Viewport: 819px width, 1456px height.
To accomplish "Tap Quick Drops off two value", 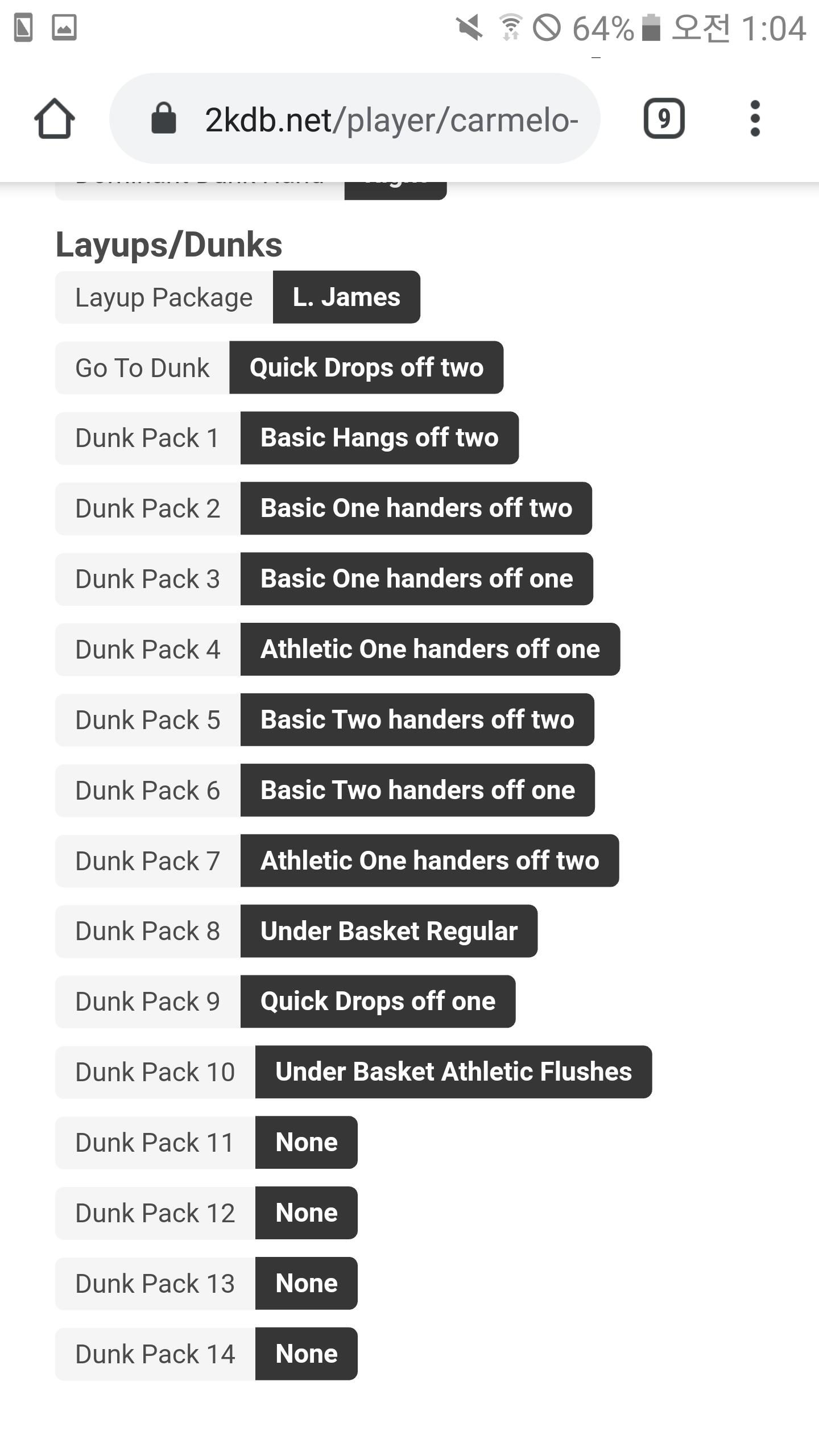I will pyautogui.click(x=366, y=368).
